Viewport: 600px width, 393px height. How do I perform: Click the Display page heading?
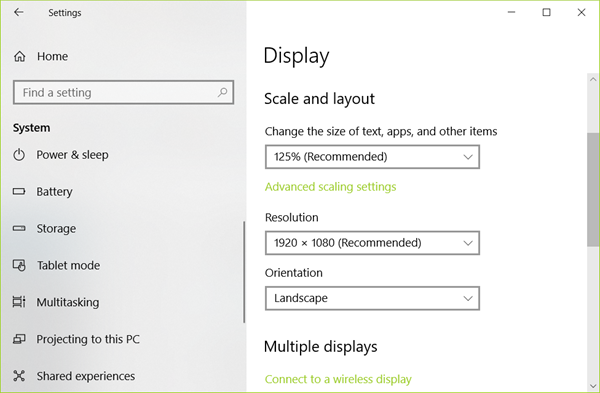coord(296,56)
